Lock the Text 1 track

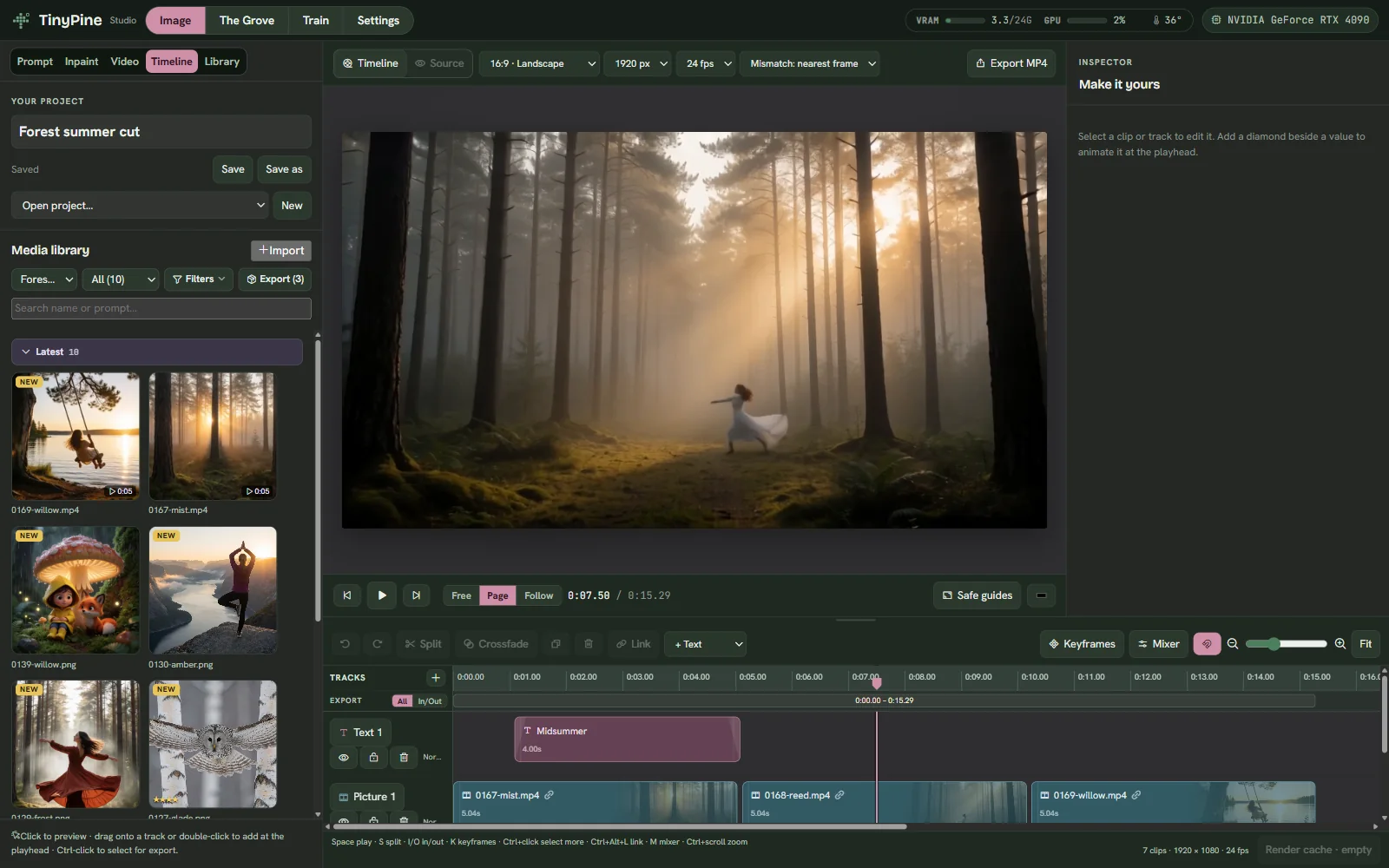pyautogui.click(x=373, y=758)
